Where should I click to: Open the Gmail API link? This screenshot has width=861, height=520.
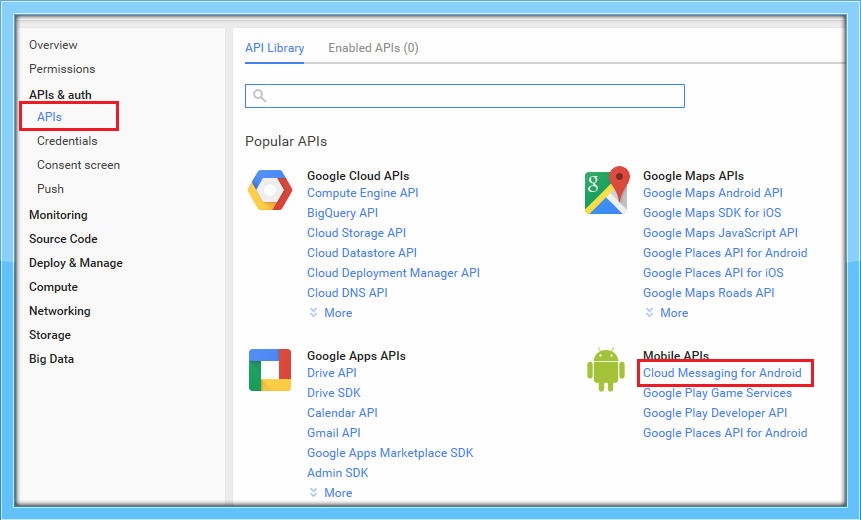pyautogui.click(x=334, y=433)
